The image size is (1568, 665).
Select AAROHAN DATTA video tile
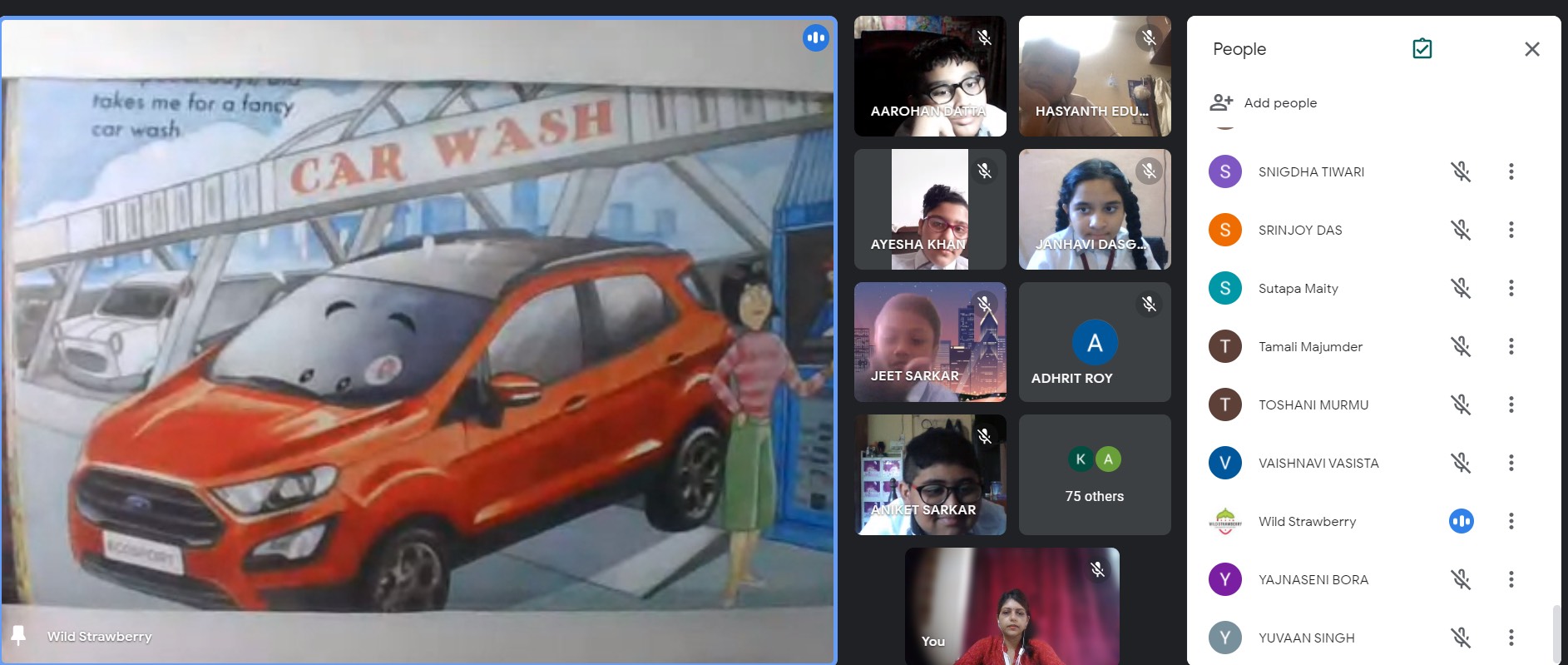pyautogui.click(x=930, y=76)
